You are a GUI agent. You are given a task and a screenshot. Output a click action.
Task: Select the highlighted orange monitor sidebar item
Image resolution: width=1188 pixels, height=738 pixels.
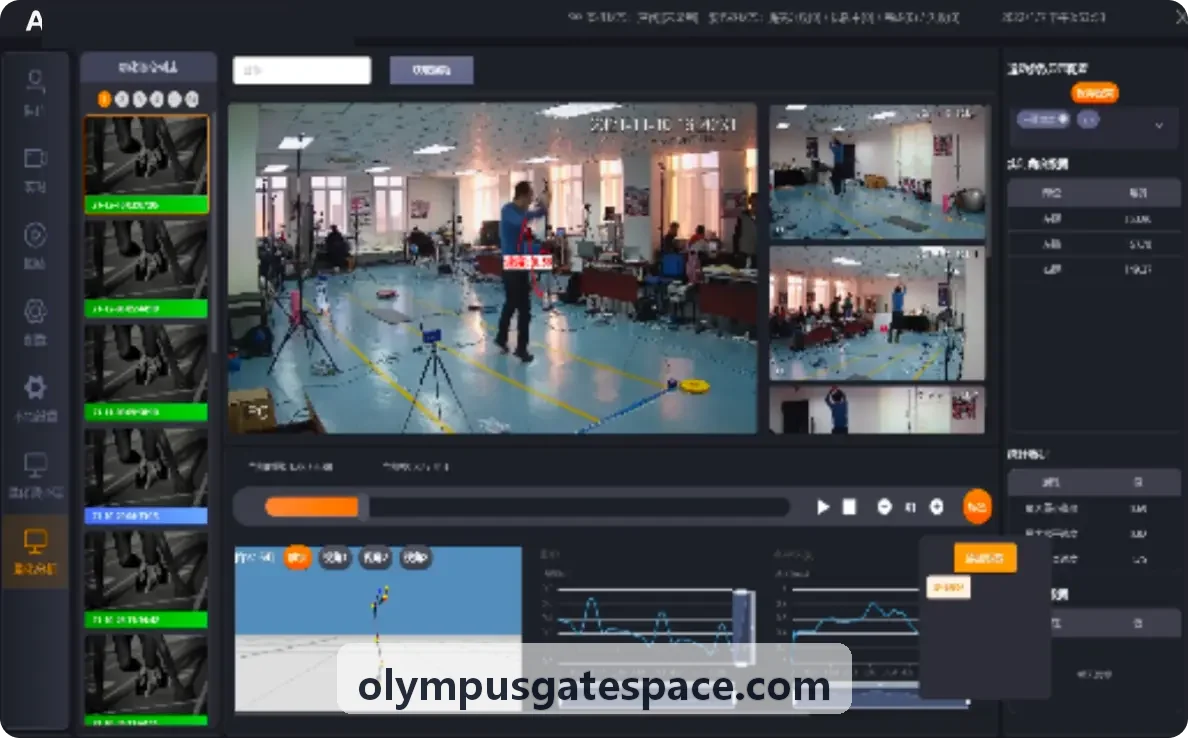tap(36, 552)
